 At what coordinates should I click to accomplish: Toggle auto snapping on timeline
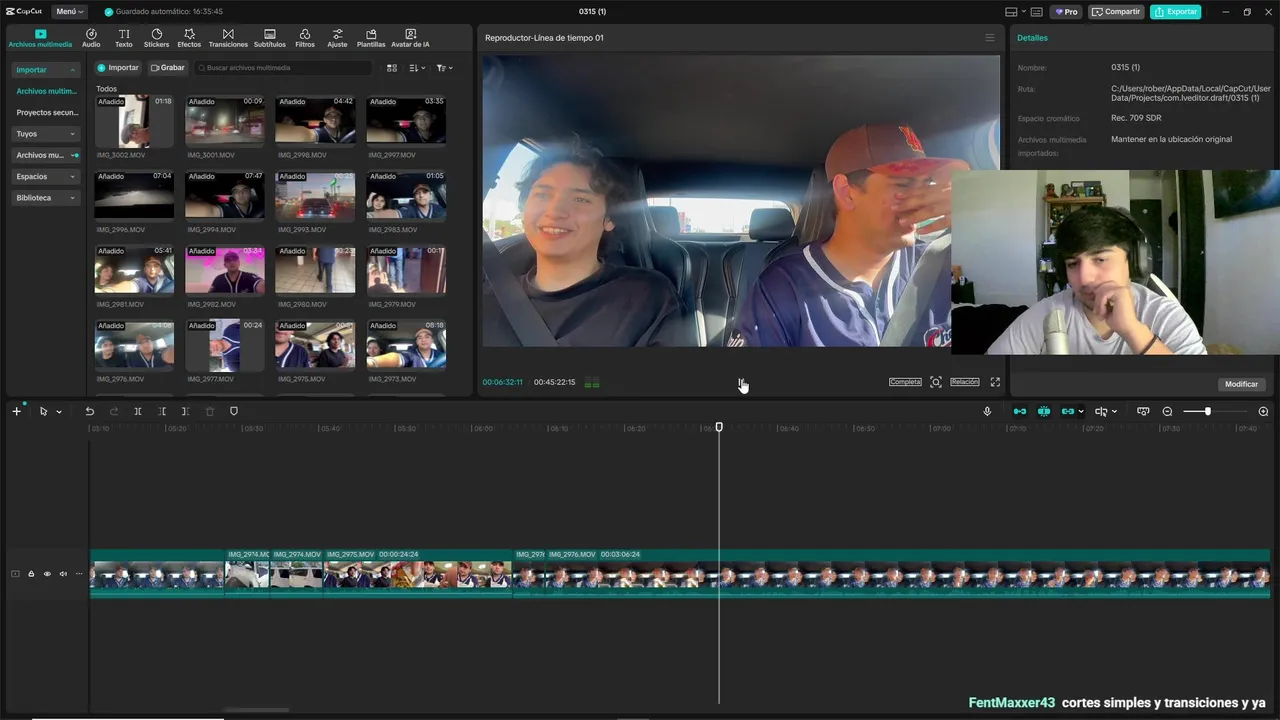pos(1044,411)
